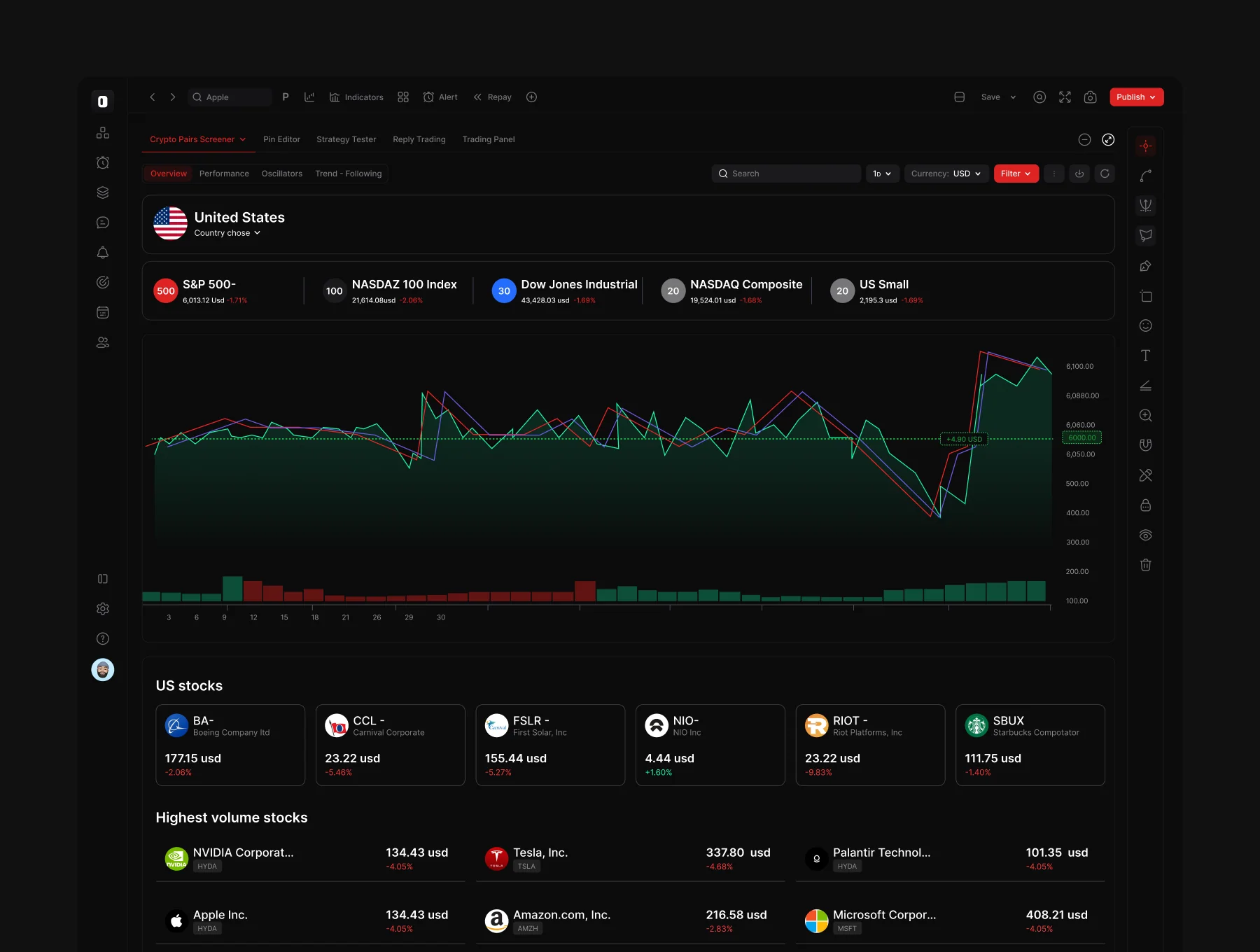Select the emoji smiley tool
The width and height of the screenshot is (1260, 952).
(1146, 325)
